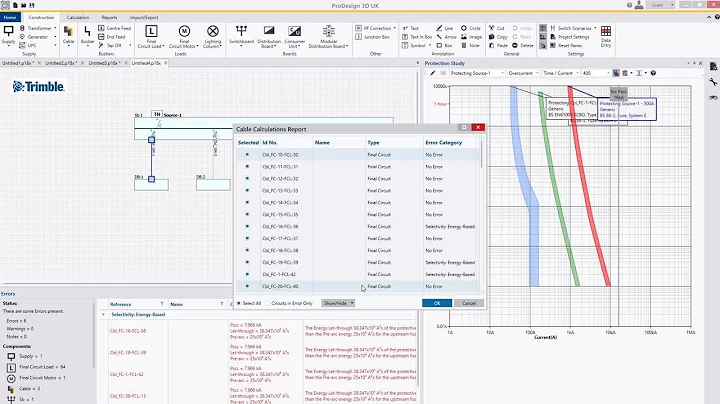Open the Untitled1.p18x document tab
Image resolution: width=720 pixels, height=404 pixels.
17,63
